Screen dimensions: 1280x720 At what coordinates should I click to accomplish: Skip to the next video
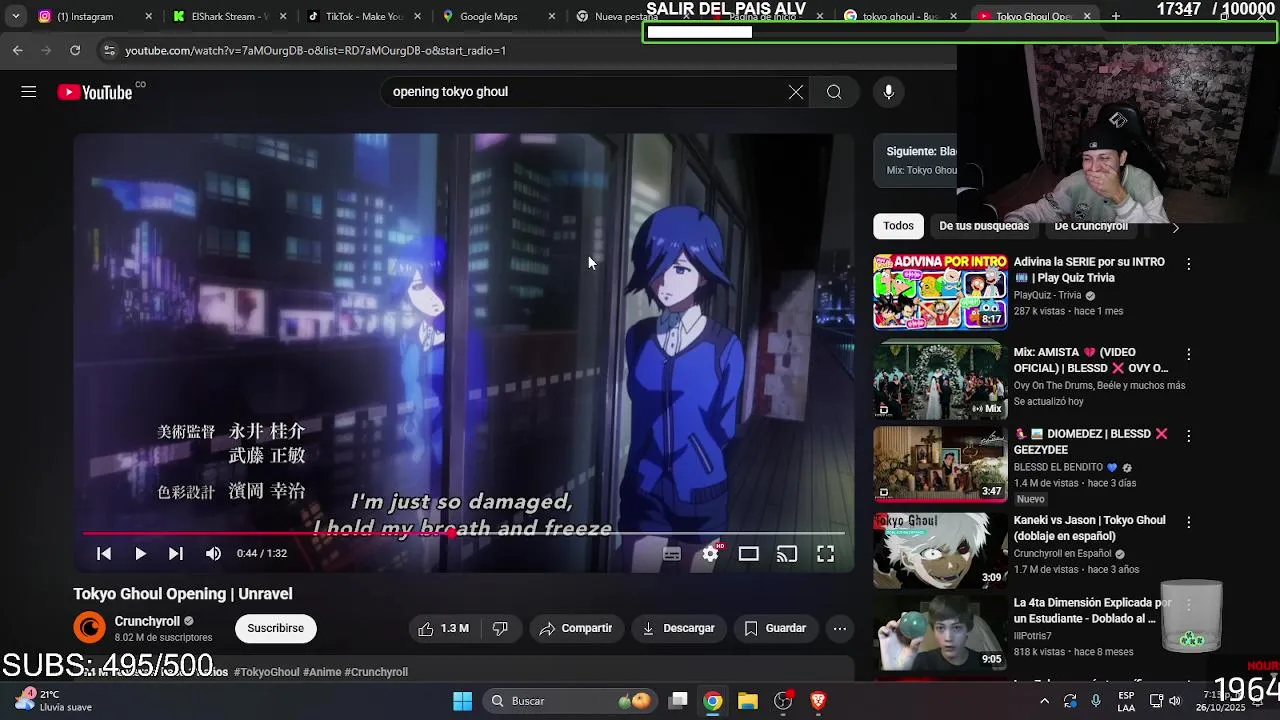(176, 553)
